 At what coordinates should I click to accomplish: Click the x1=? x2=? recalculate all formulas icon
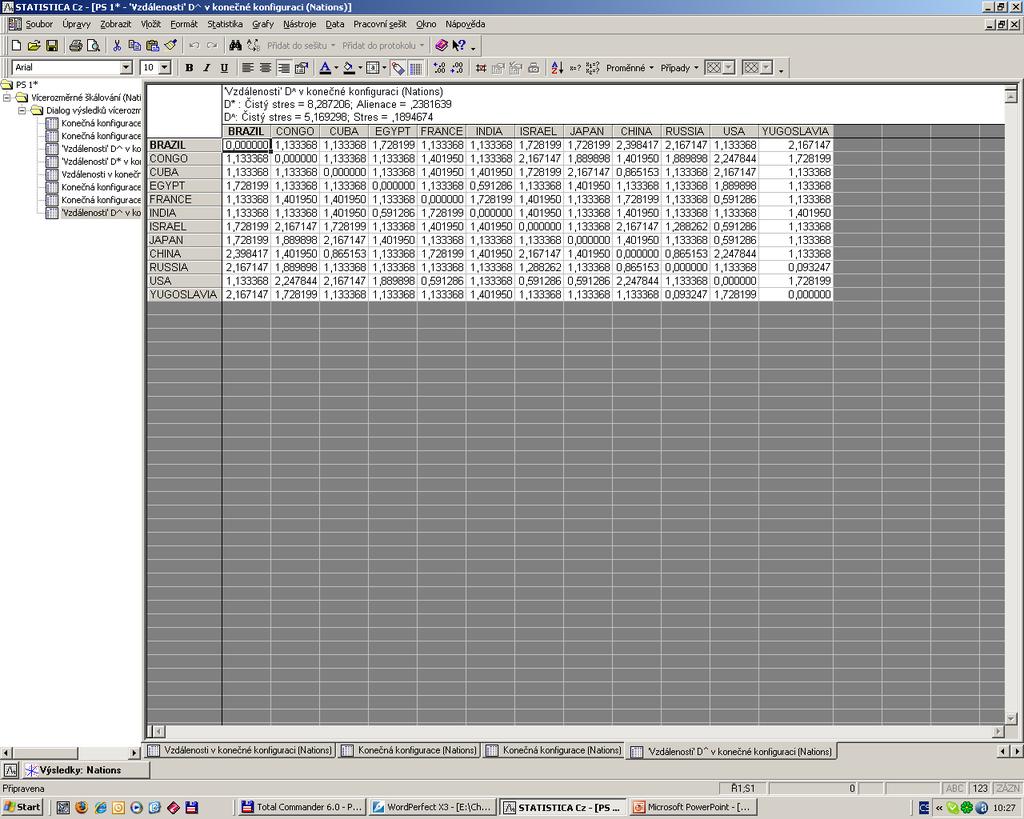point(592,67)
